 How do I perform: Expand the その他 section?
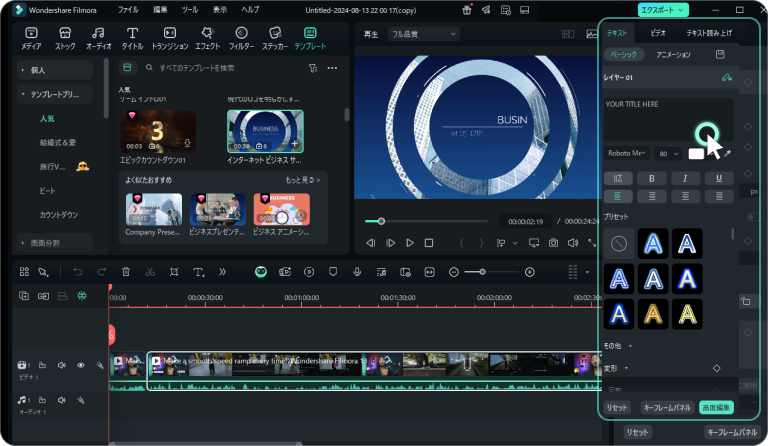(x=630, y=346)
